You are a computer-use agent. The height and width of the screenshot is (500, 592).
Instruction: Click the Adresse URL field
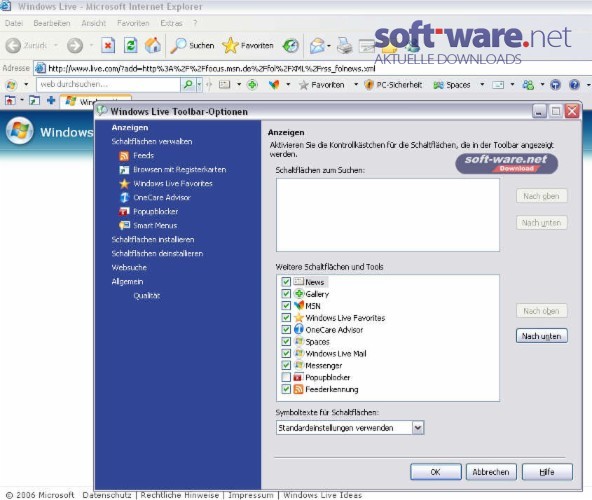click(x=313, y=68)
